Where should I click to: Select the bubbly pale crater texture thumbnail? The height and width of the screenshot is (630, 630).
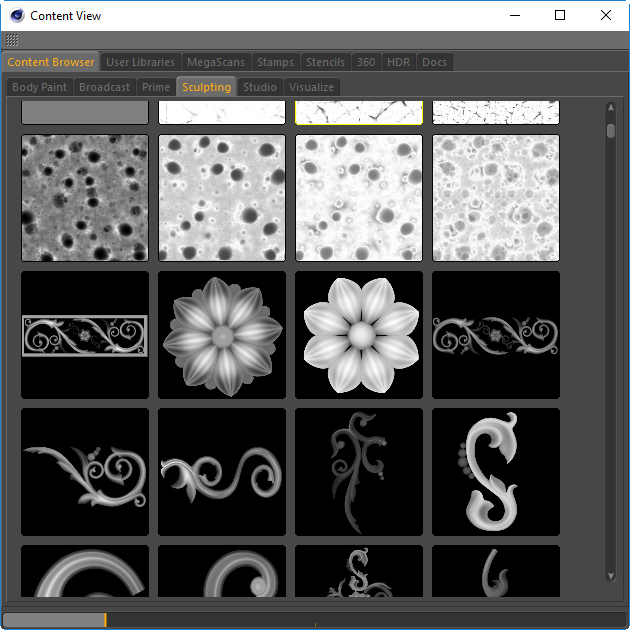[496, 198]
